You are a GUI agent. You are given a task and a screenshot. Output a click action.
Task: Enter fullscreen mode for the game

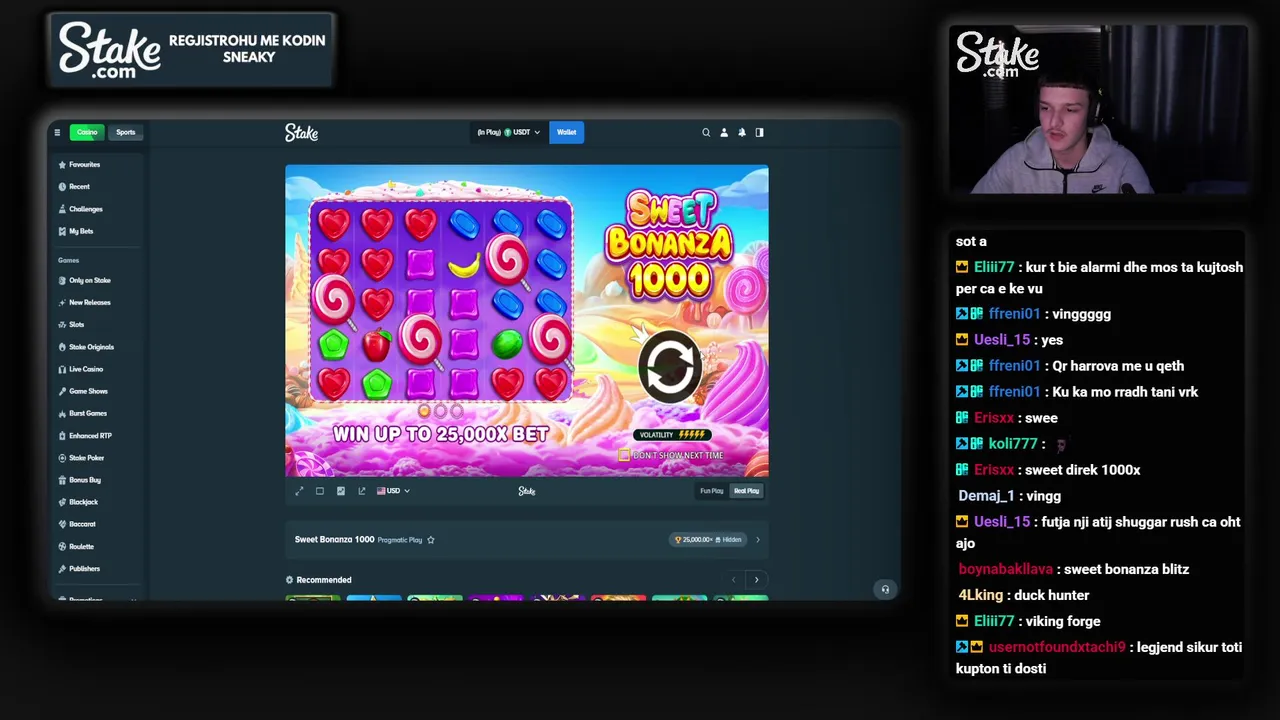tap(299, 491)
